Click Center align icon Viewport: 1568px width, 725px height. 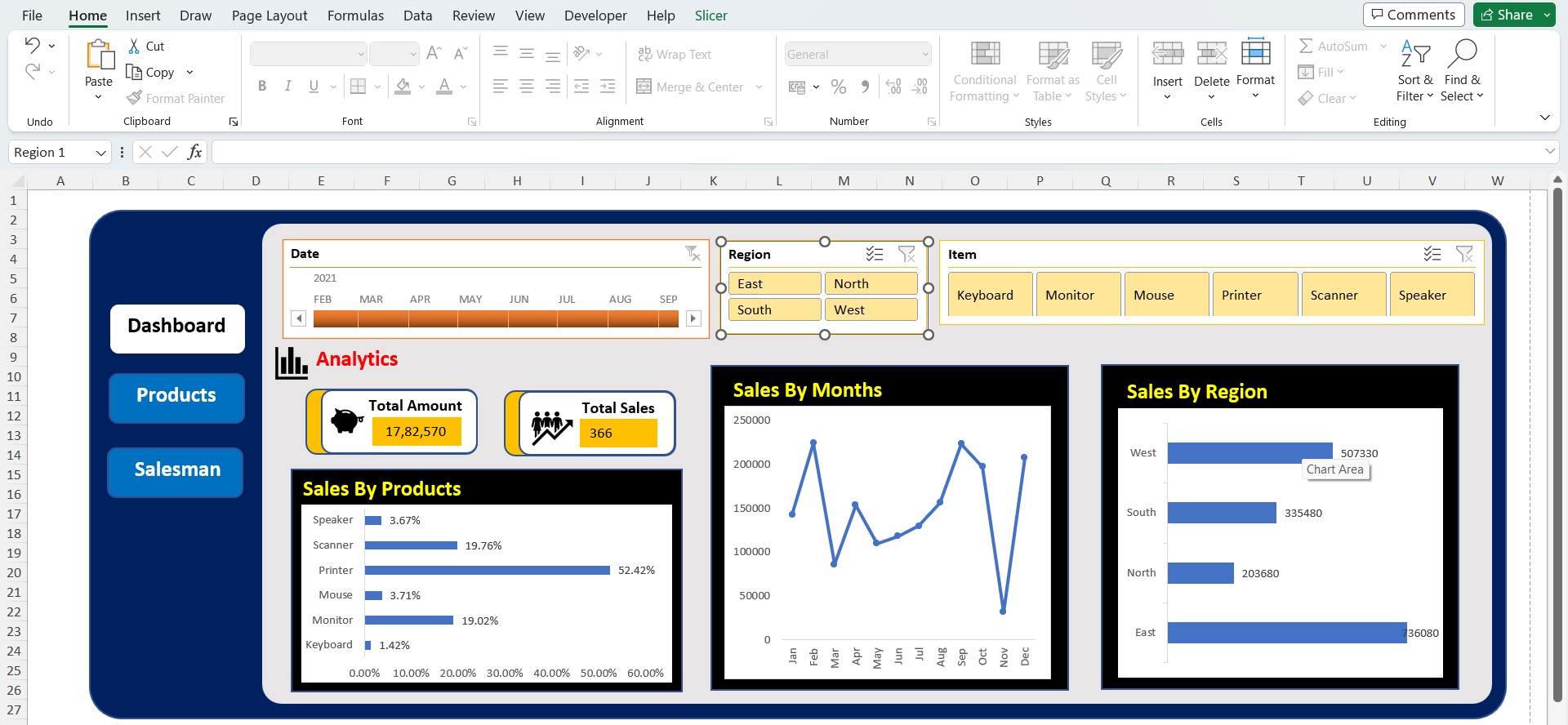click(527, 86)
